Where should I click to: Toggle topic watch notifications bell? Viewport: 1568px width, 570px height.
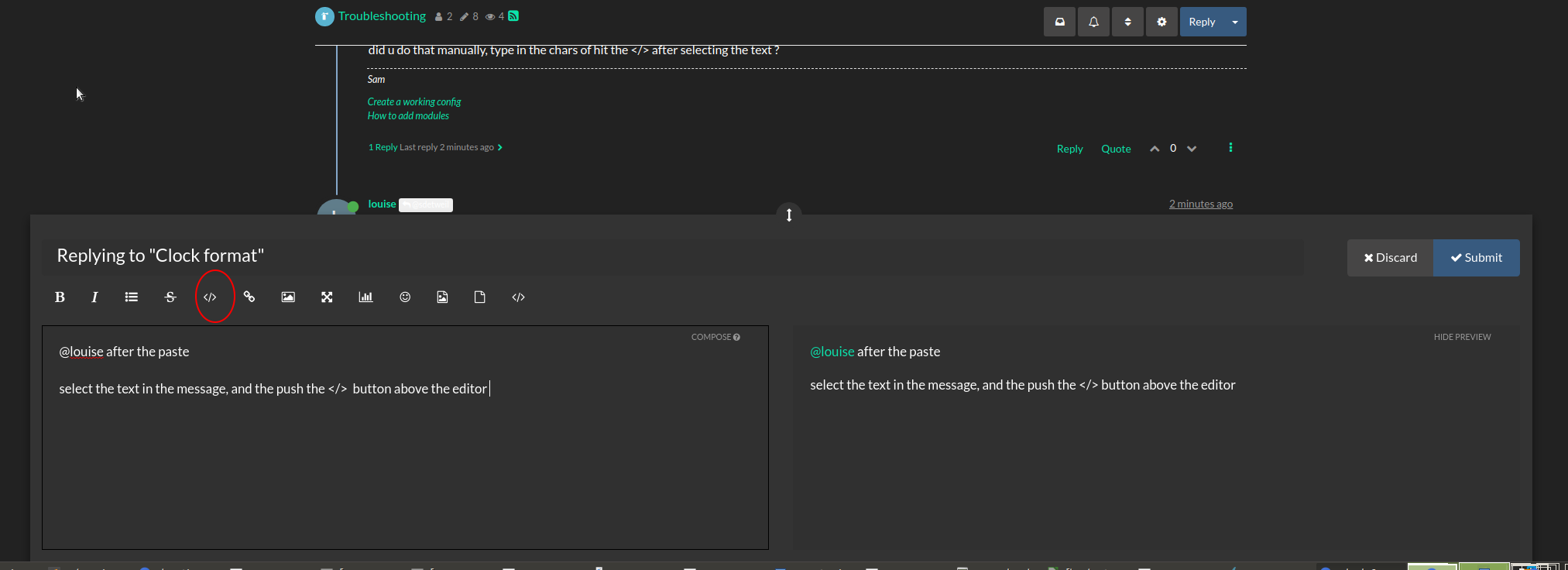pyautogui.click(x=1093, y=22)
